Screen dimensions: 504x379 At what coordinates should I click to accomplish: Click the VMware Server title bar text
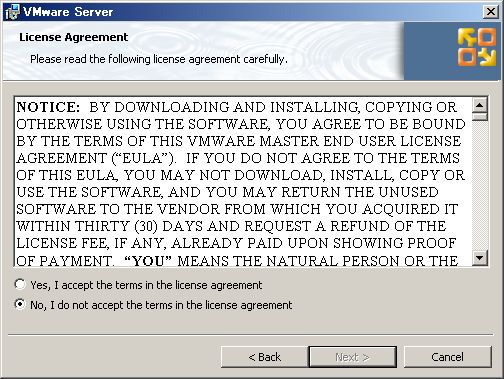click(x=68, y=12)
